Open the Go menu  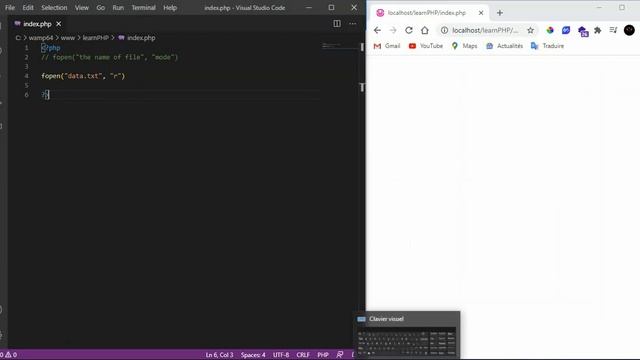pos(100,7)
